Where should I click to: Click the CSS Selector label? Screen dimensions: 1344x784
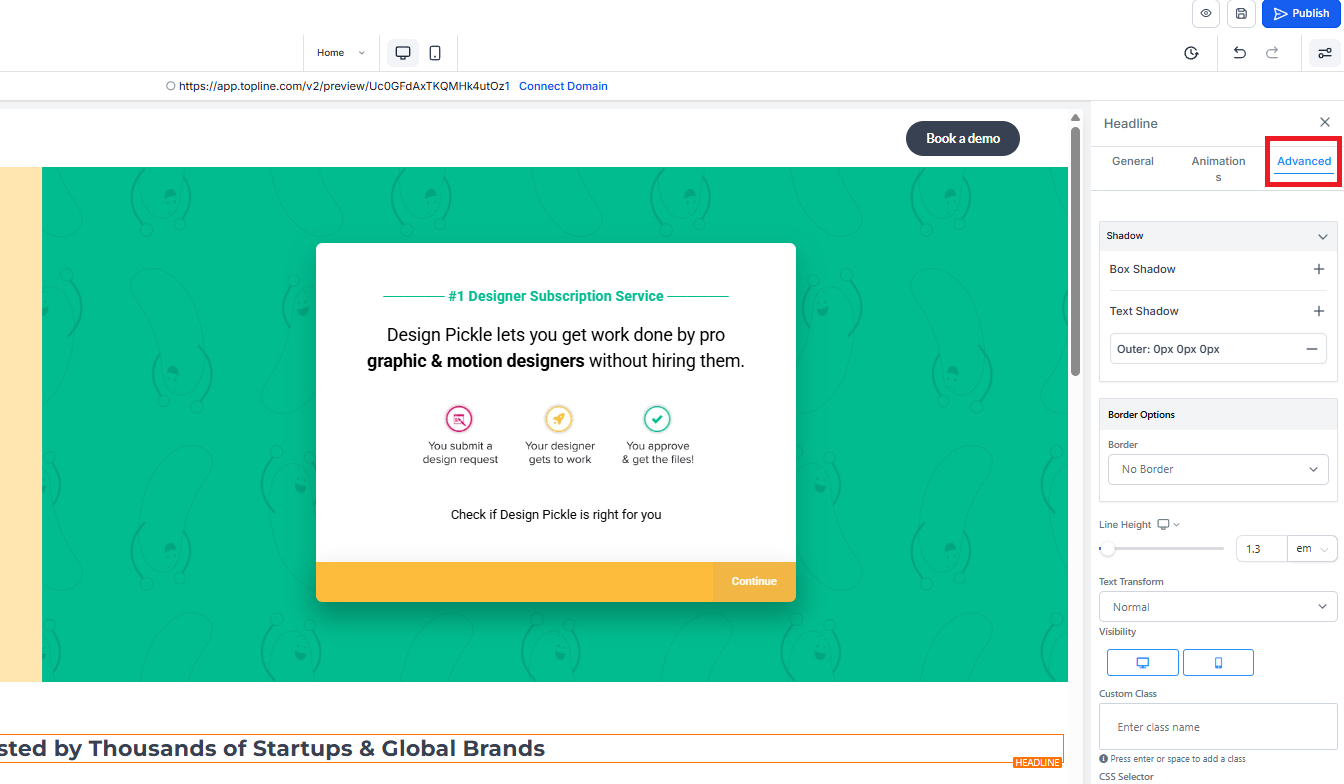tap(1126, 777)
